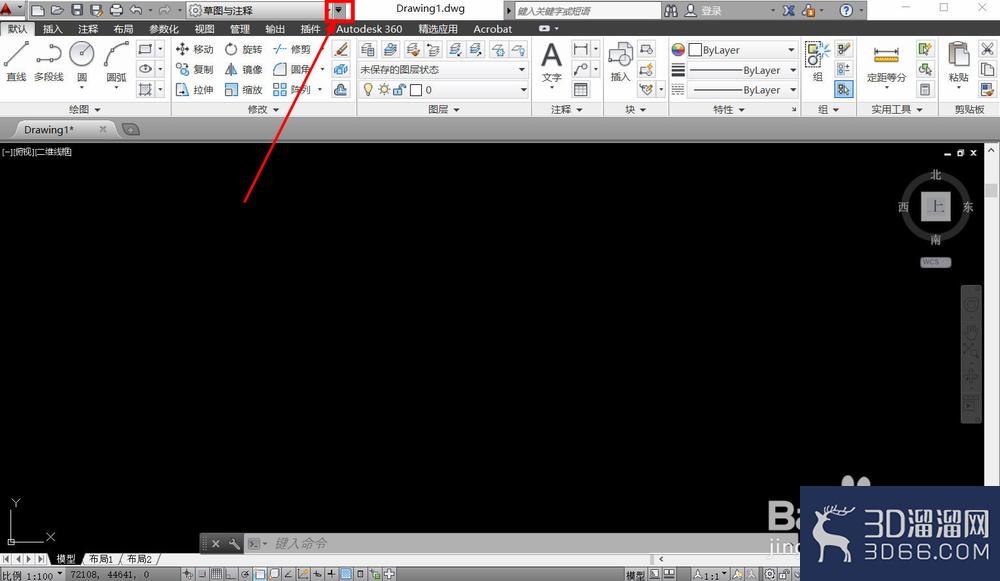Activate the 镜像 (Mirror) tool
Image resolution: width=1000 pixels, height=581 pixels.
[244, 69]
